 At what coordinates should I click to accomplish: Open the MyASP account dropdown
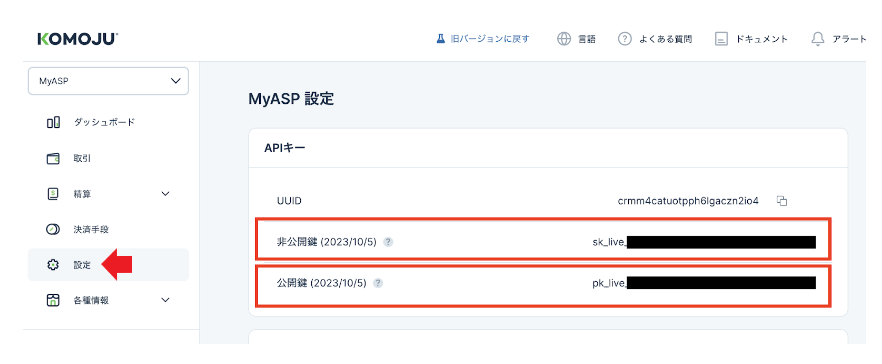click(x=109, y=81)
